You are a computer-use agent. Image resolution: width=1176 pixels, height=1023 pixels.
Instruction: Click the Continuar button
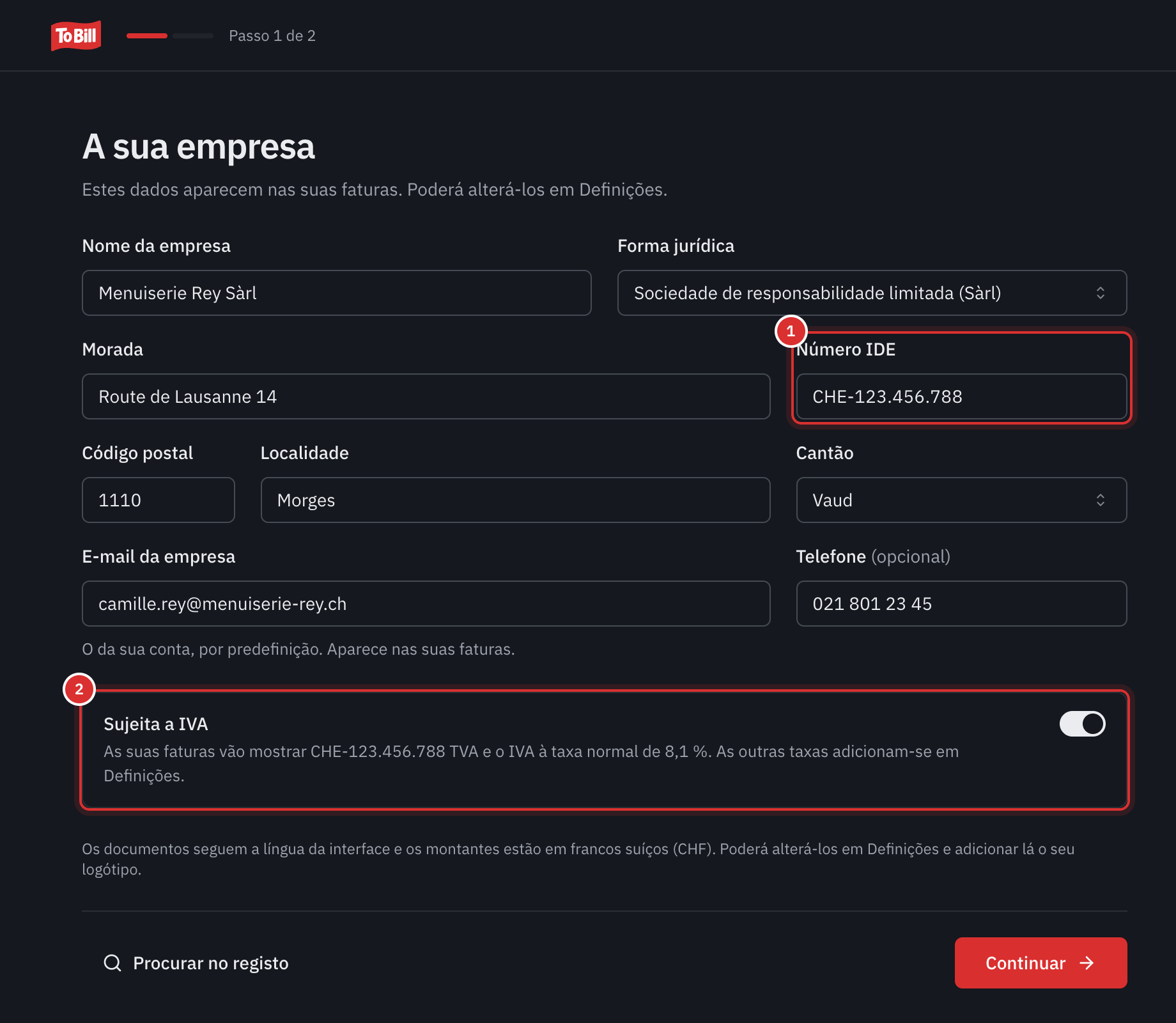pos(1041,963)
